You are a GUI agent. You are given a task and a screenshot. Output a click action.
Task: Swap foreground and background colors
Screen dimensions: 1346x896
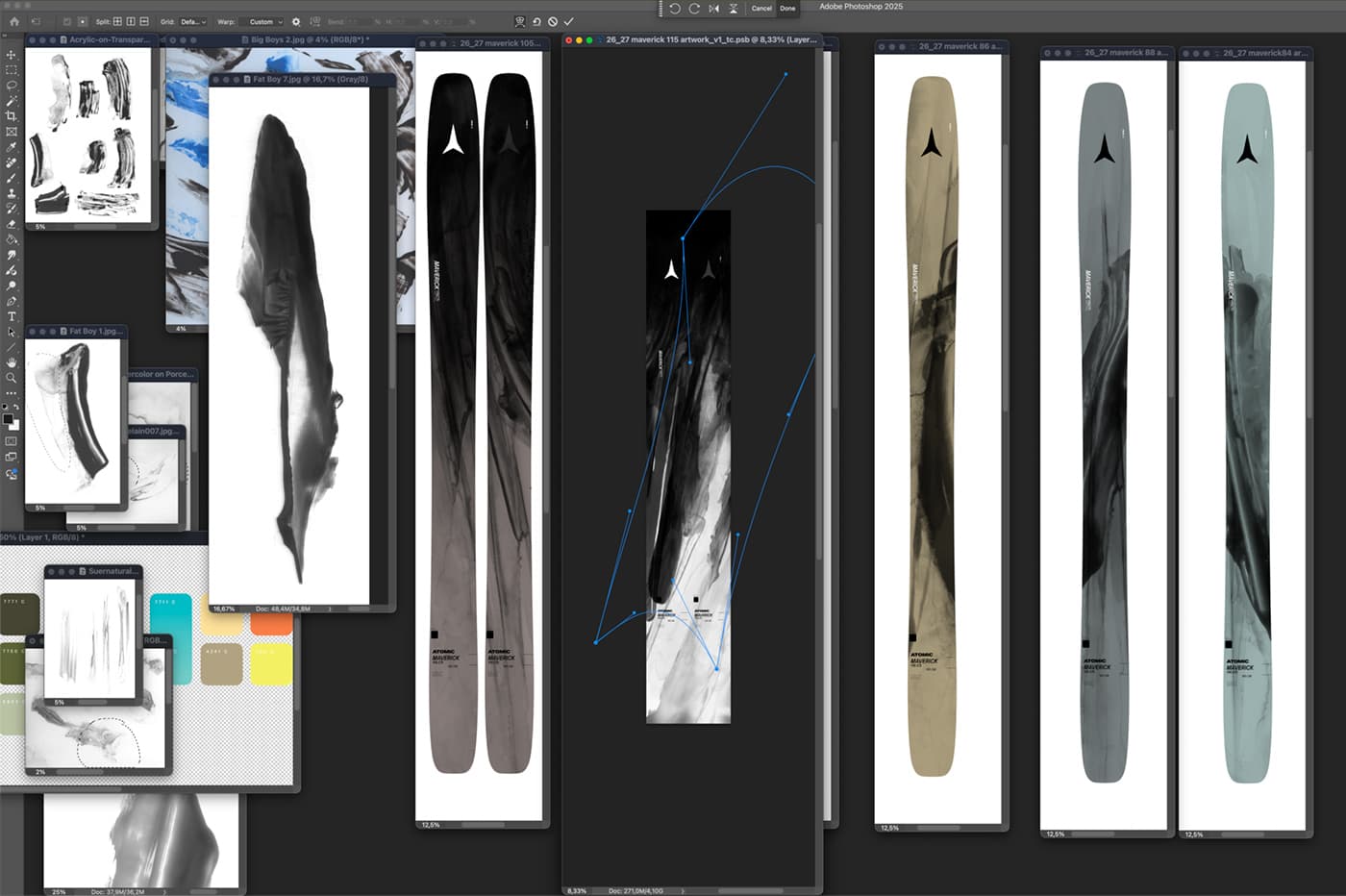point(16,408)
